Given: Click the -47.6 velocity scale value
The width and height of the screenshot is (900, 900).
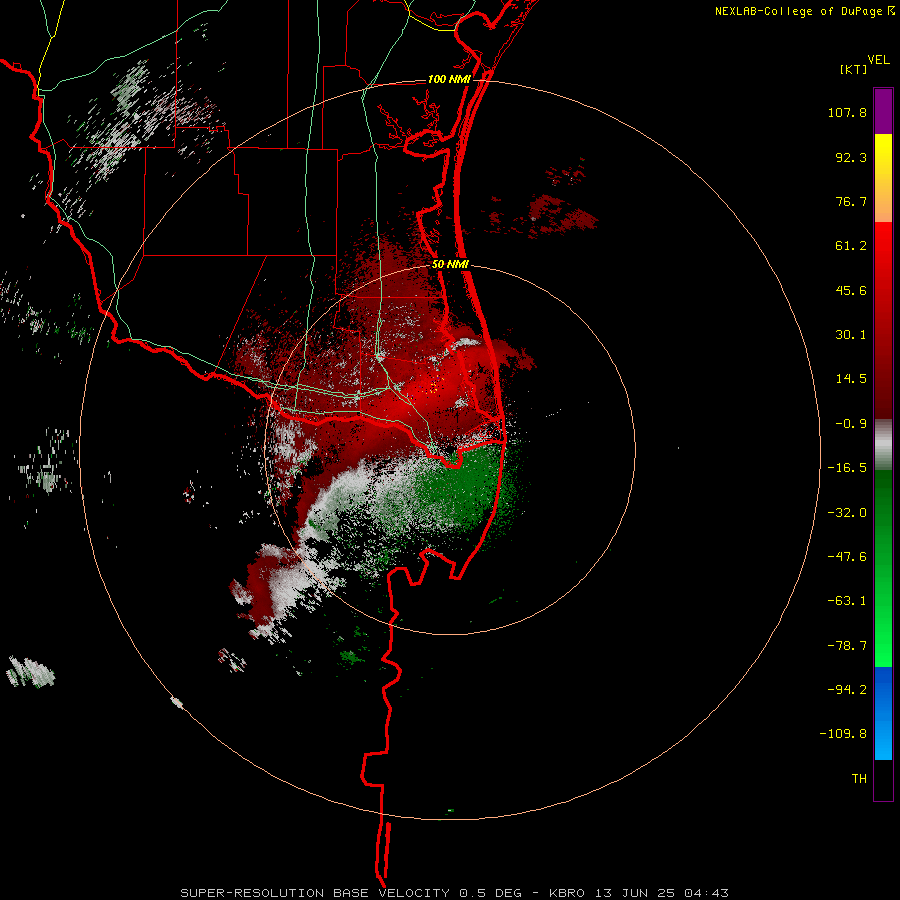Looking at the screenshot, I should (x=847, y=557).
